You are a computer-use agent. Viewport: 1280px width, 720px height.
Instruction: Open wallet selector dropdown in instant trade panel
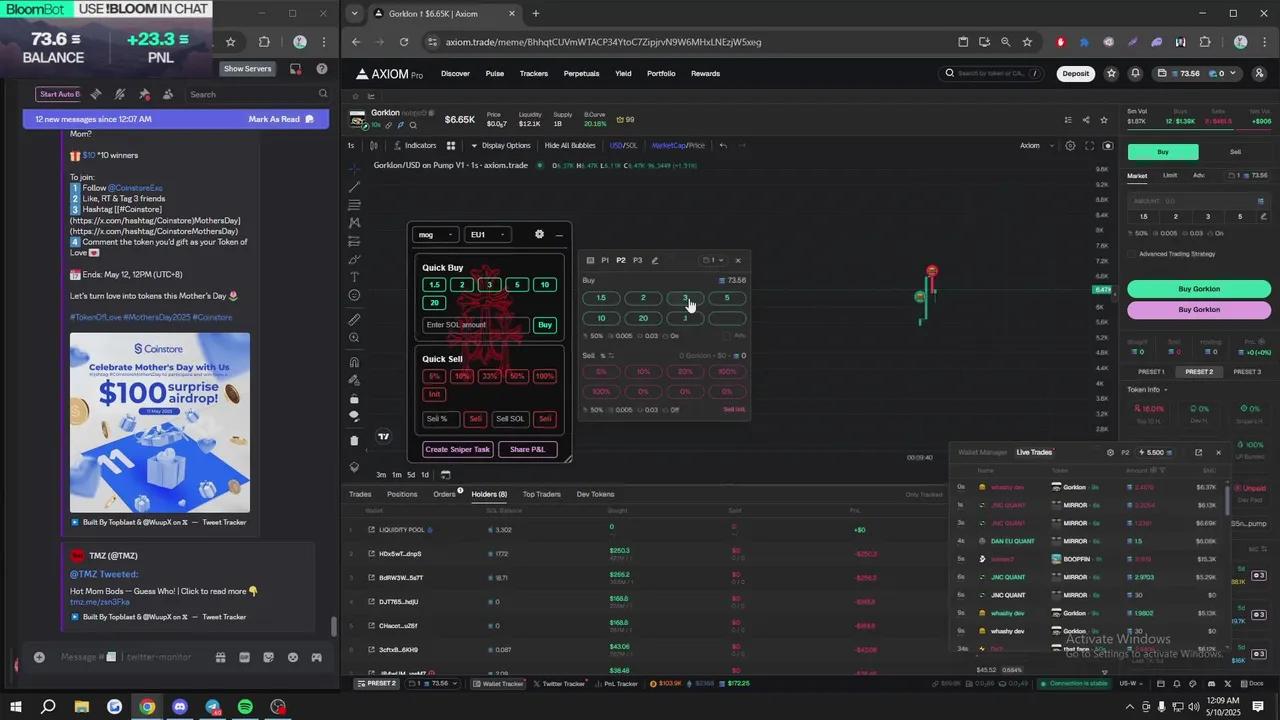(712, 260)
